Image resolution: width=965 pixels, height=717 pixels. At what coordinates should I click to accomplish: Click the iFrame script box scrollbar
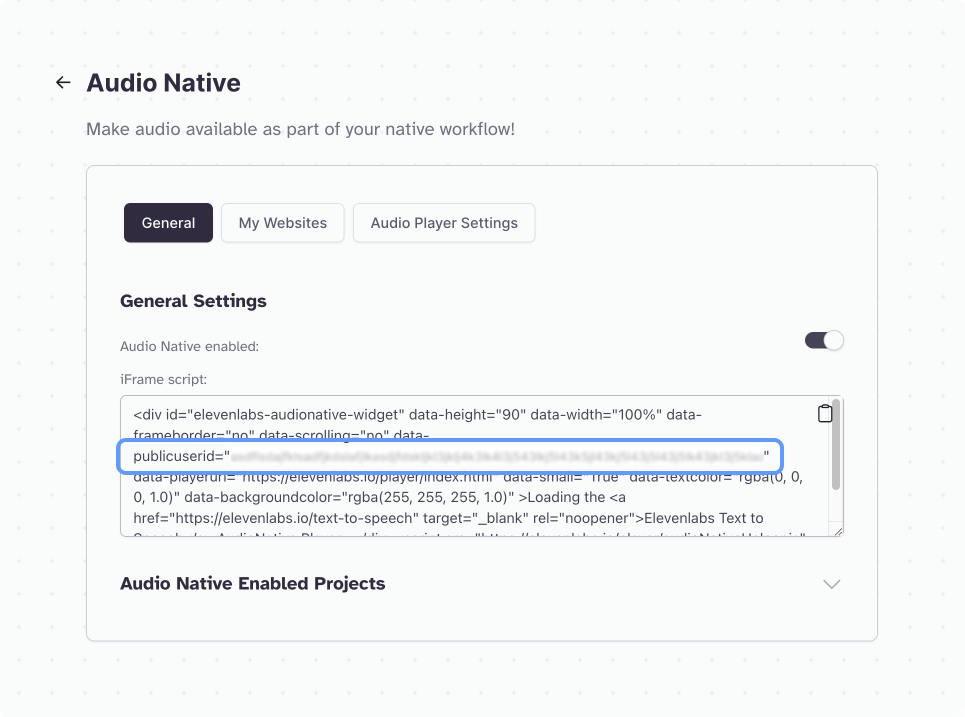click(x=836, y=445)
